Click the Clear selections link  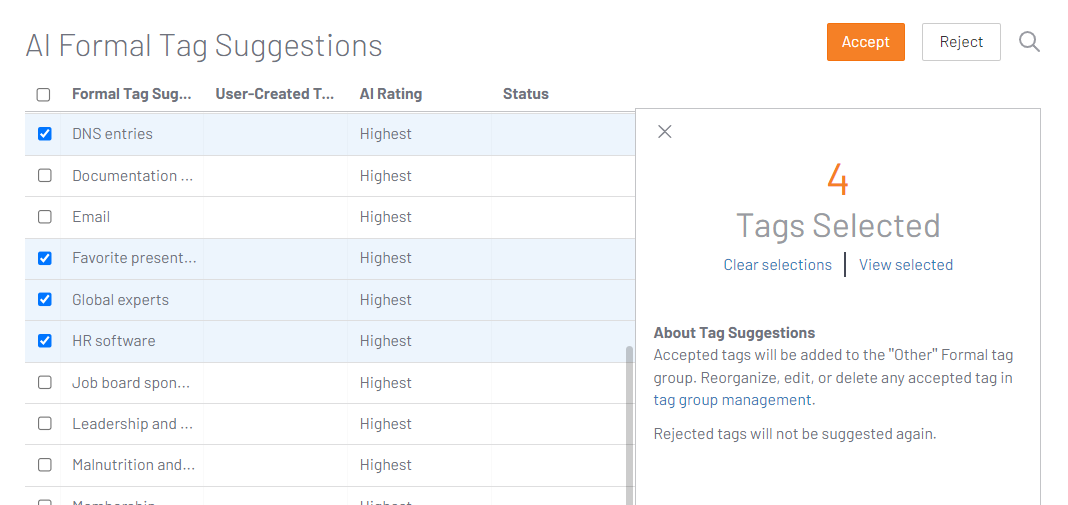click(x=777, y=265)
